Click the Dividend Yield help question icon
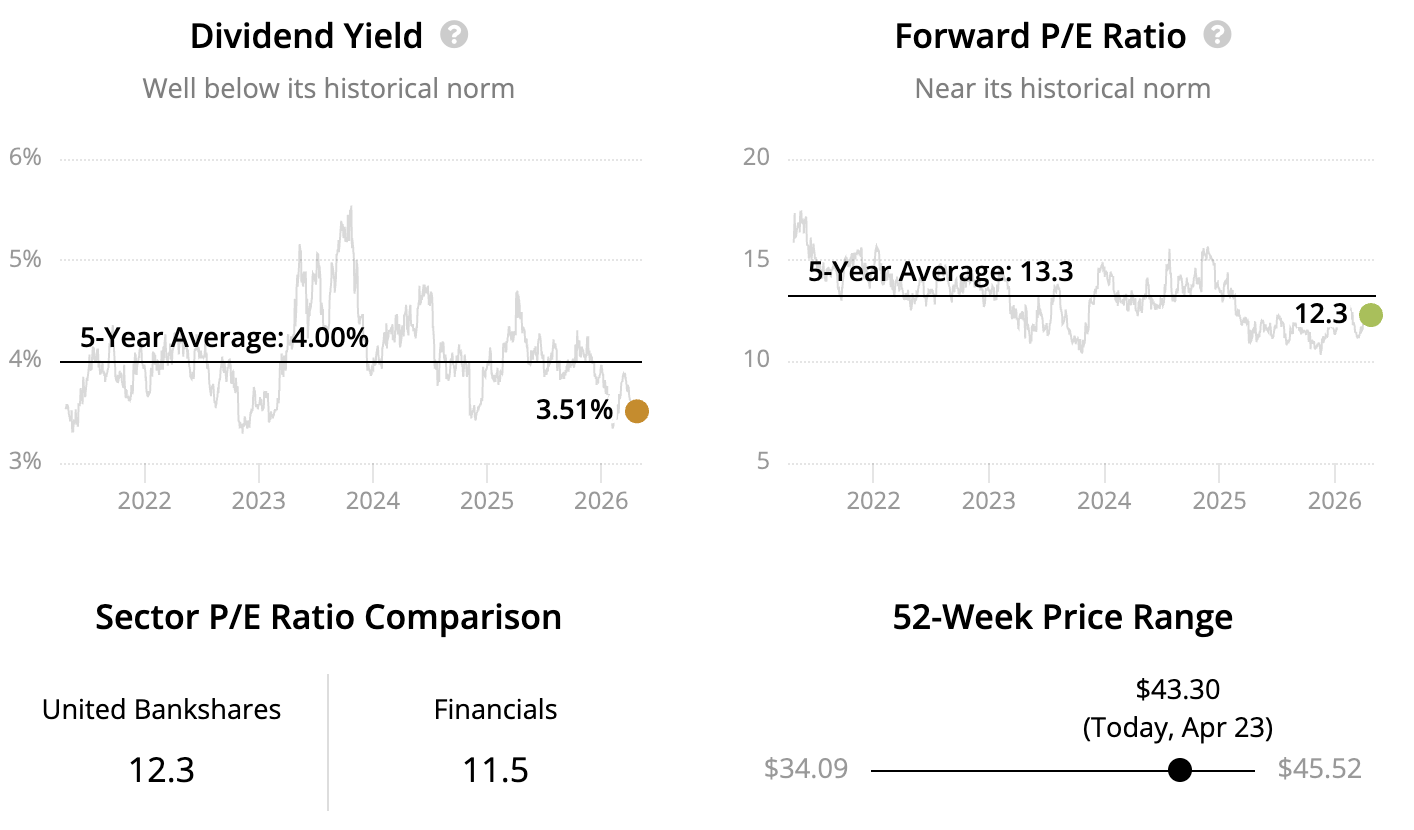 click(x=454, y=36)
